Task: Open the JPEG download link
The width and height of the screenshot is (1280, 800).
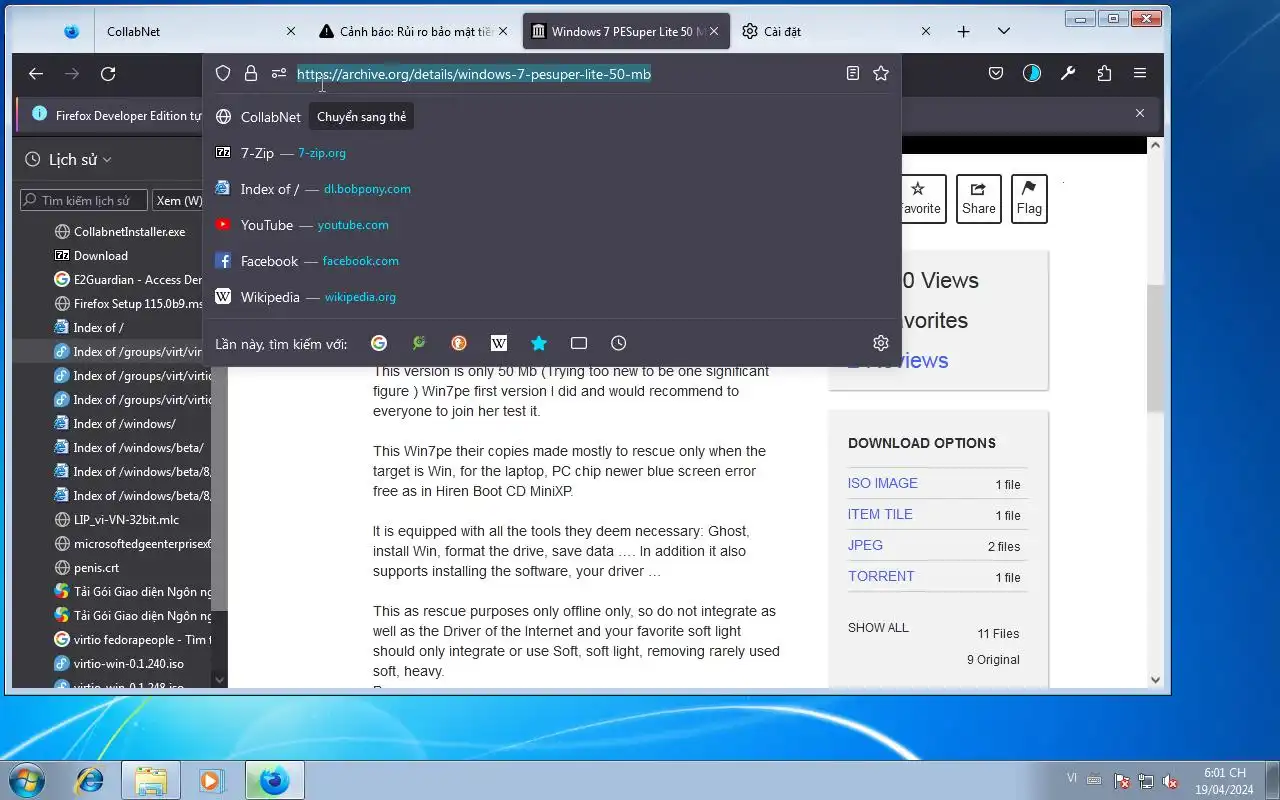Action: pyautogui.click(x=865, y=545)
